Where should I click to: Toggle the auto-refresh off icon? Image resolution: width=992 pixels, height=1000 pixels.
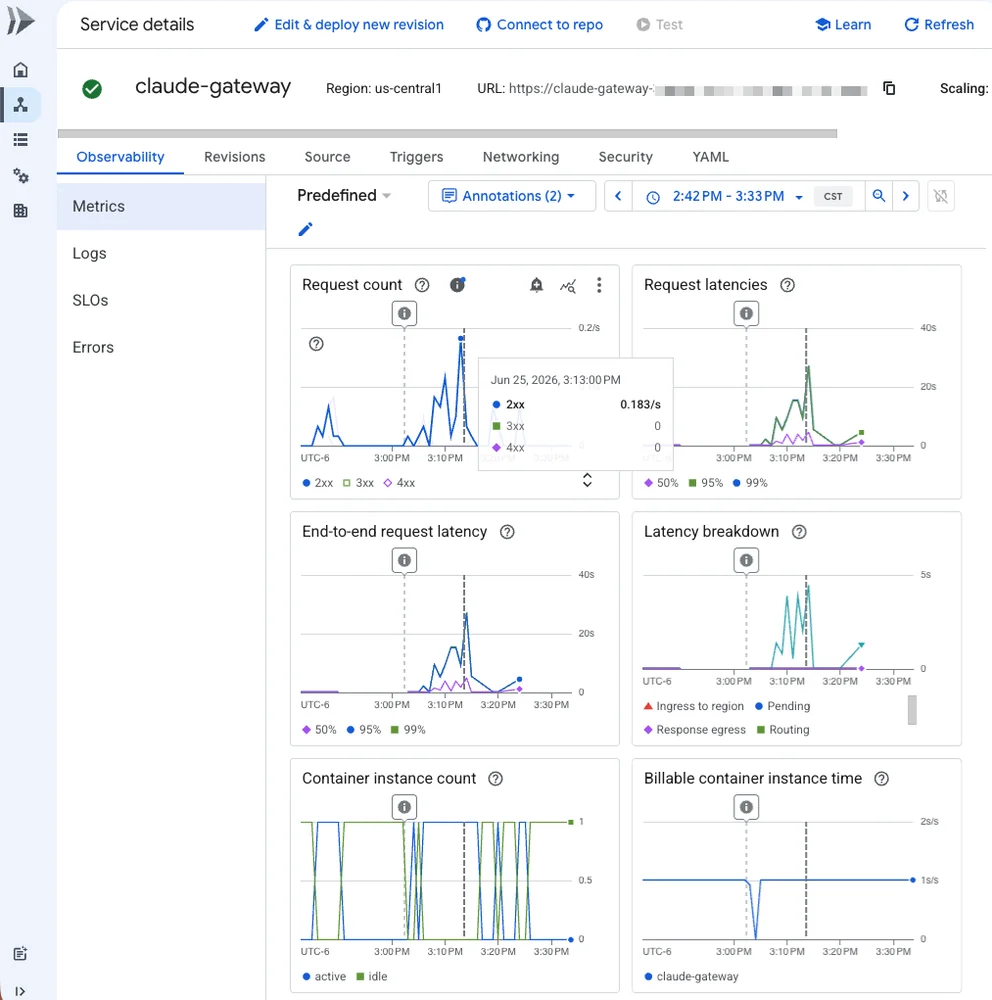click(940, 196)
